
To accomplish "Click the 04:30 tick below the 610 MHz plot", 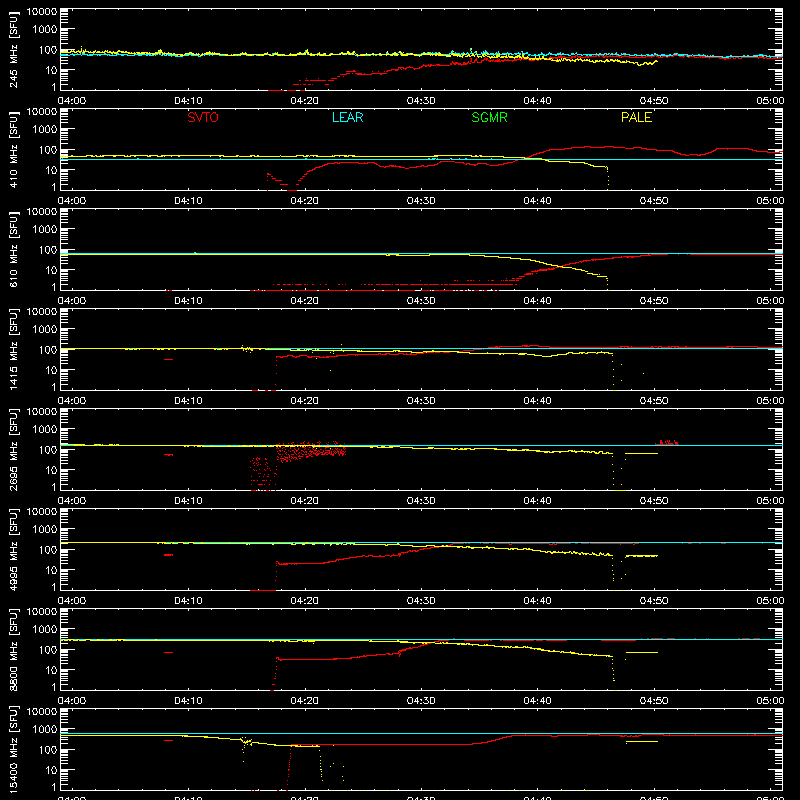I will (421, 301).
